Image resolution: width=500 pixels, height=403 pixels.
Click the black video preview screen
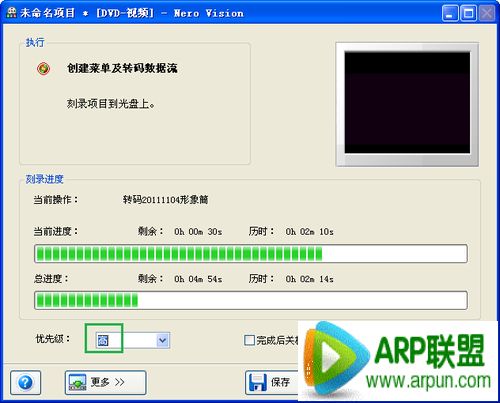pos(407,103)
